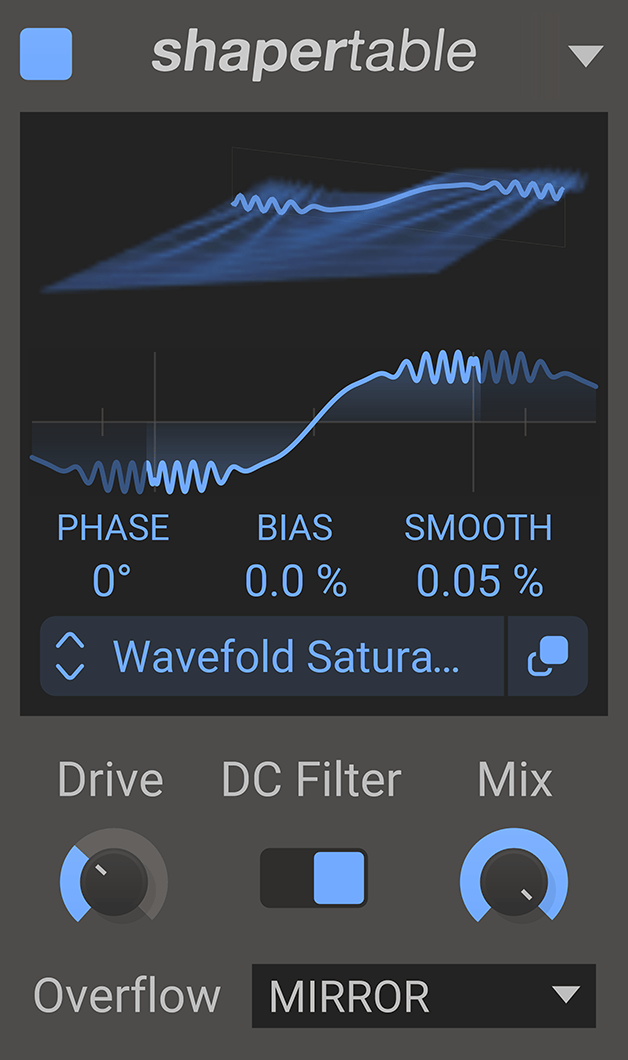
Task: Click the Drive label
Action: 111,781
